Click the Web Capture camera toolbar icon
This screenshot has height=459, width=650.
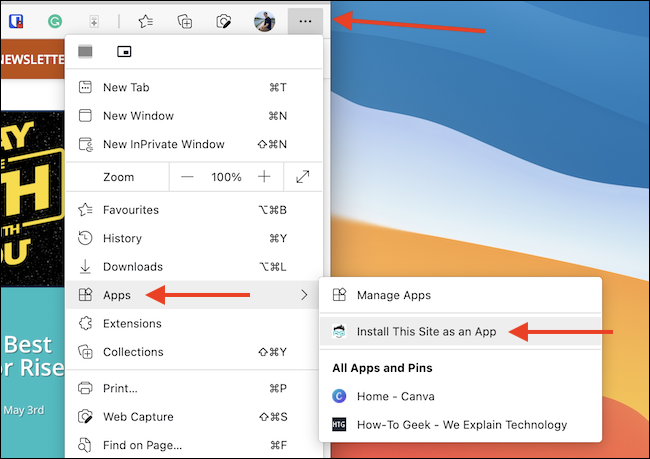(224, 20)
